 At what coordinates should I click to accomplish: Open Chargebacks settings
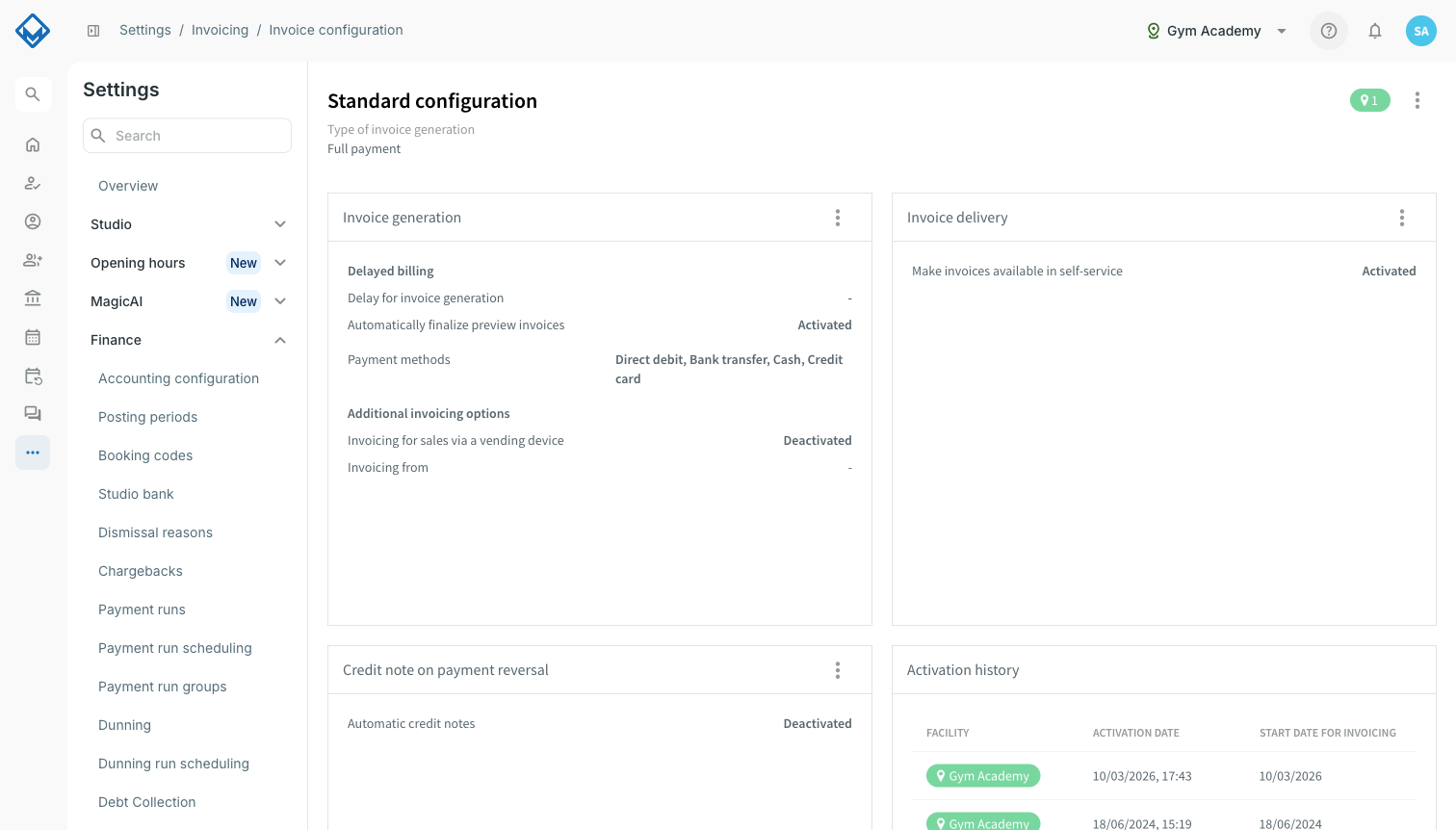141,571
